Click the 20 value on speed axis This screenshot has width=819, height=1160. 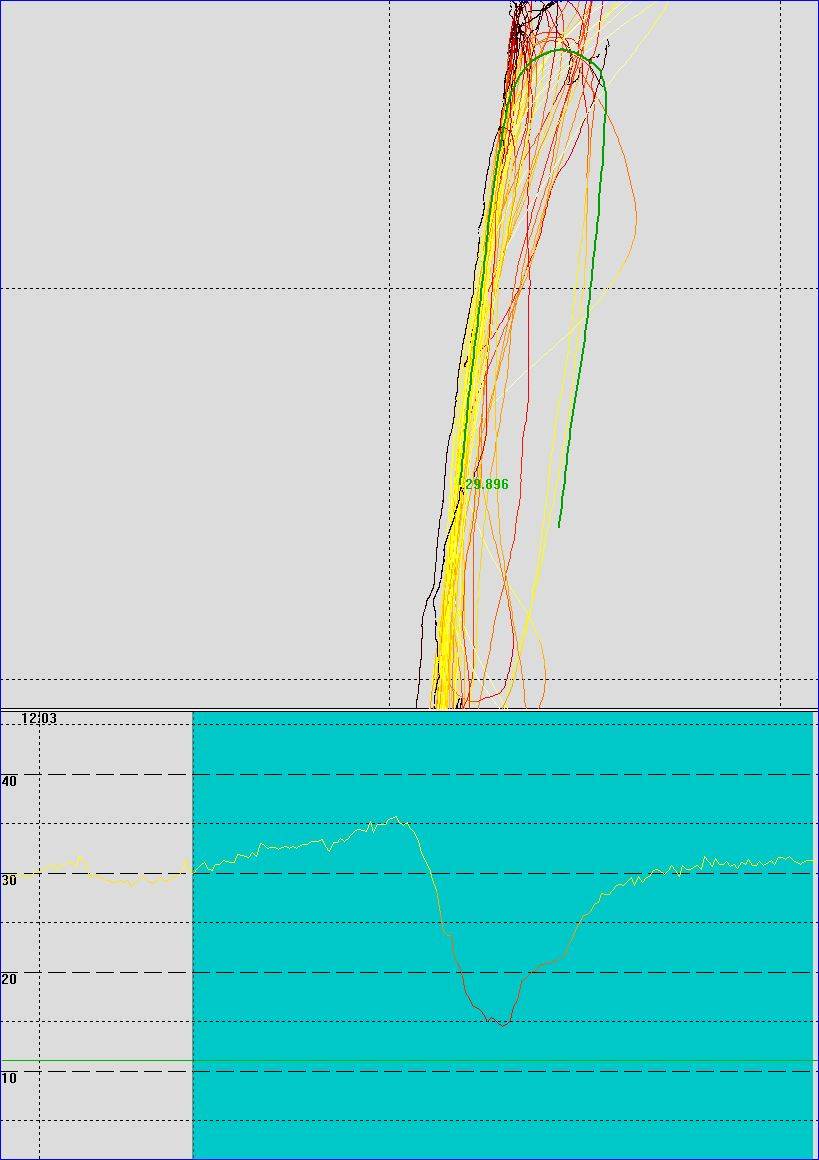[x=9, y=979]
